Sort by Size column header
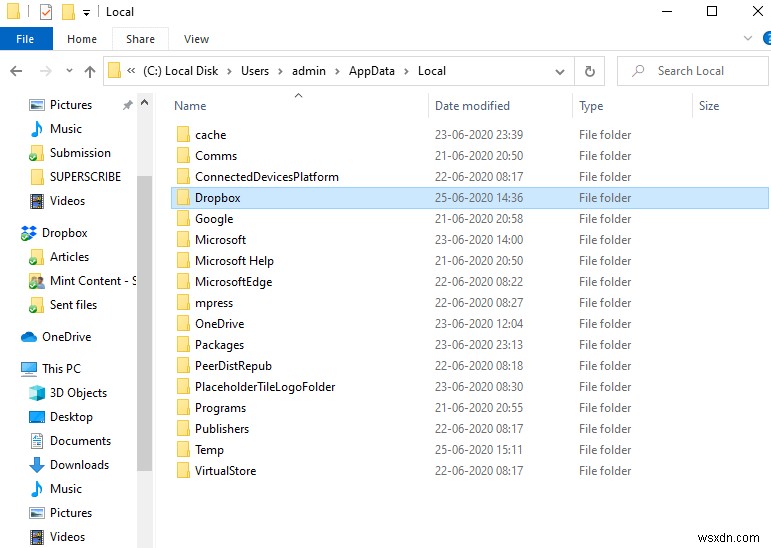771x548 pixels. pyautogui.click(x=709, y=106)
